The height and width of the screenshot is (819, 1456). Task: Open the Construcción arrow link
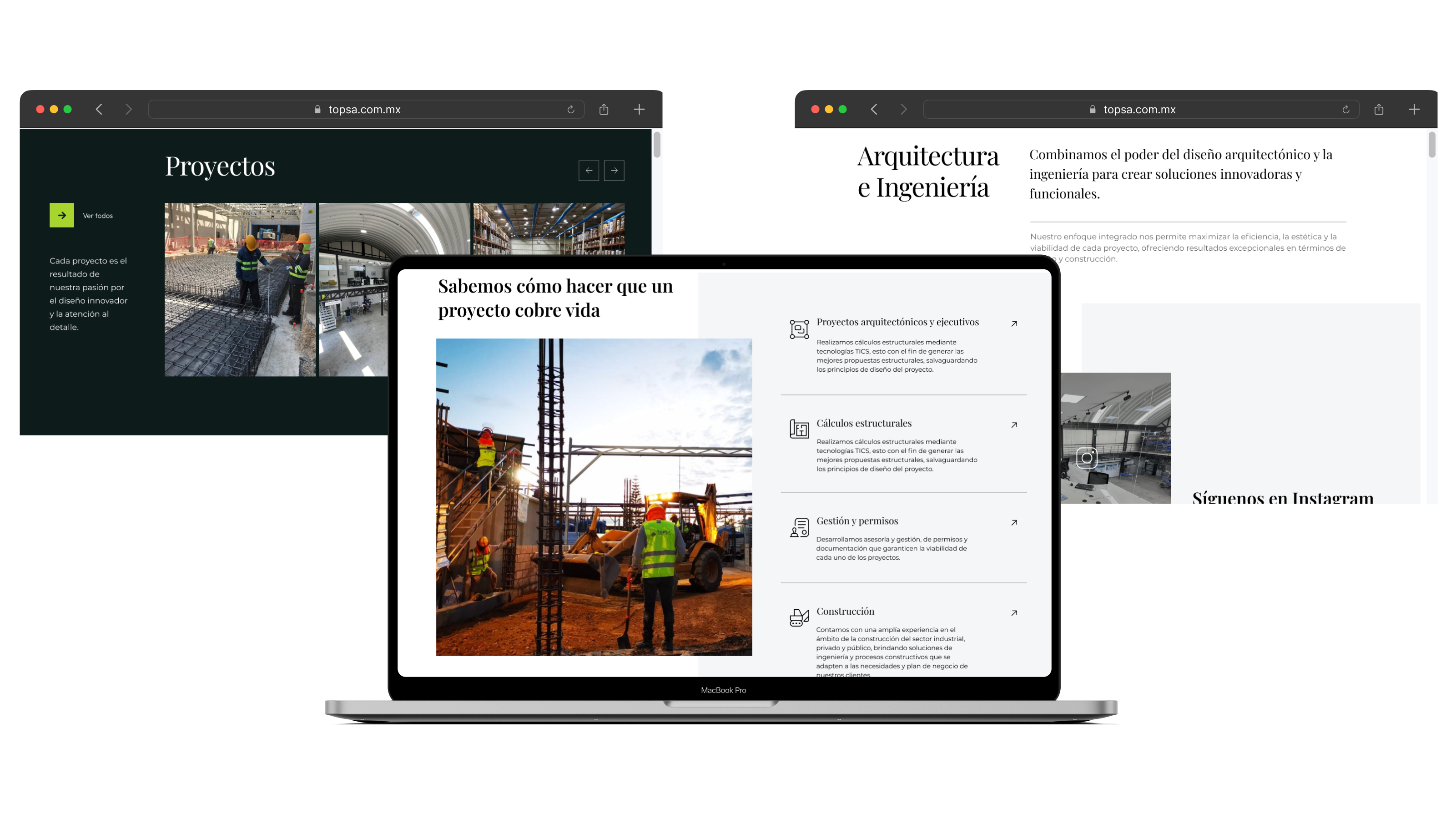coord(1014,613)
